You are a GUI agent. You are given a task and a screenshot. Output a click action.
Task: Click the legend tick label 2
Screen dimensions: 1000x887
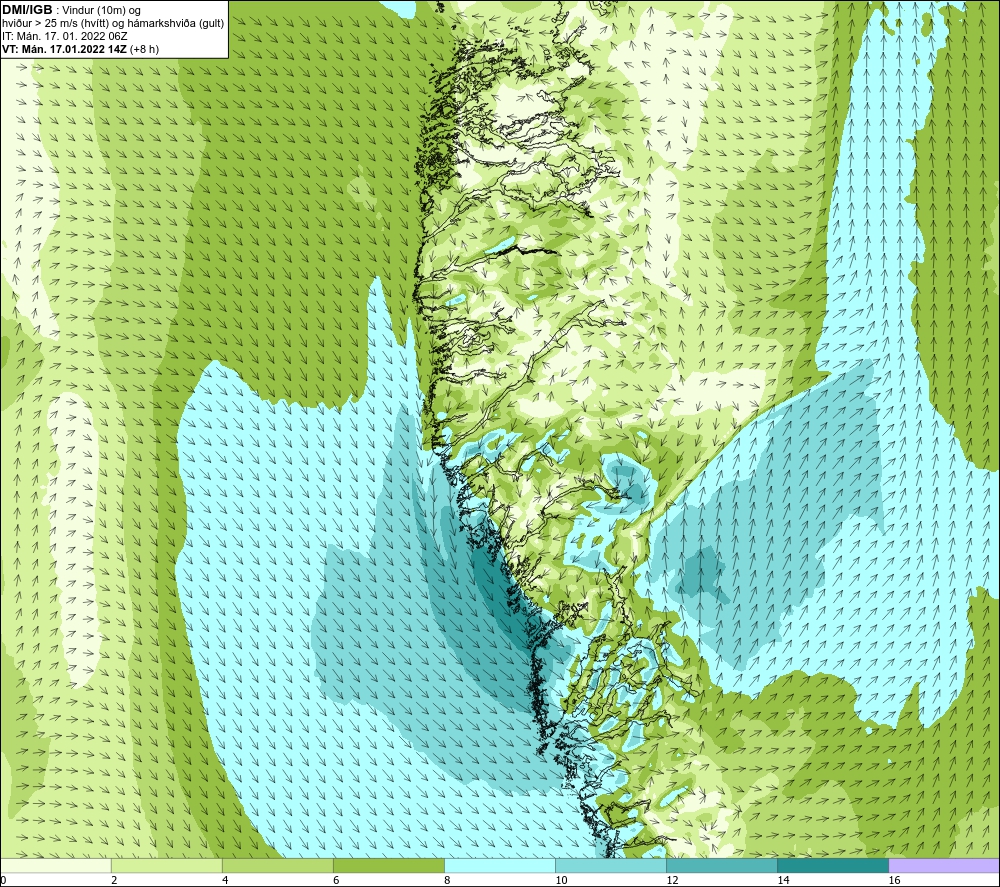114,880
